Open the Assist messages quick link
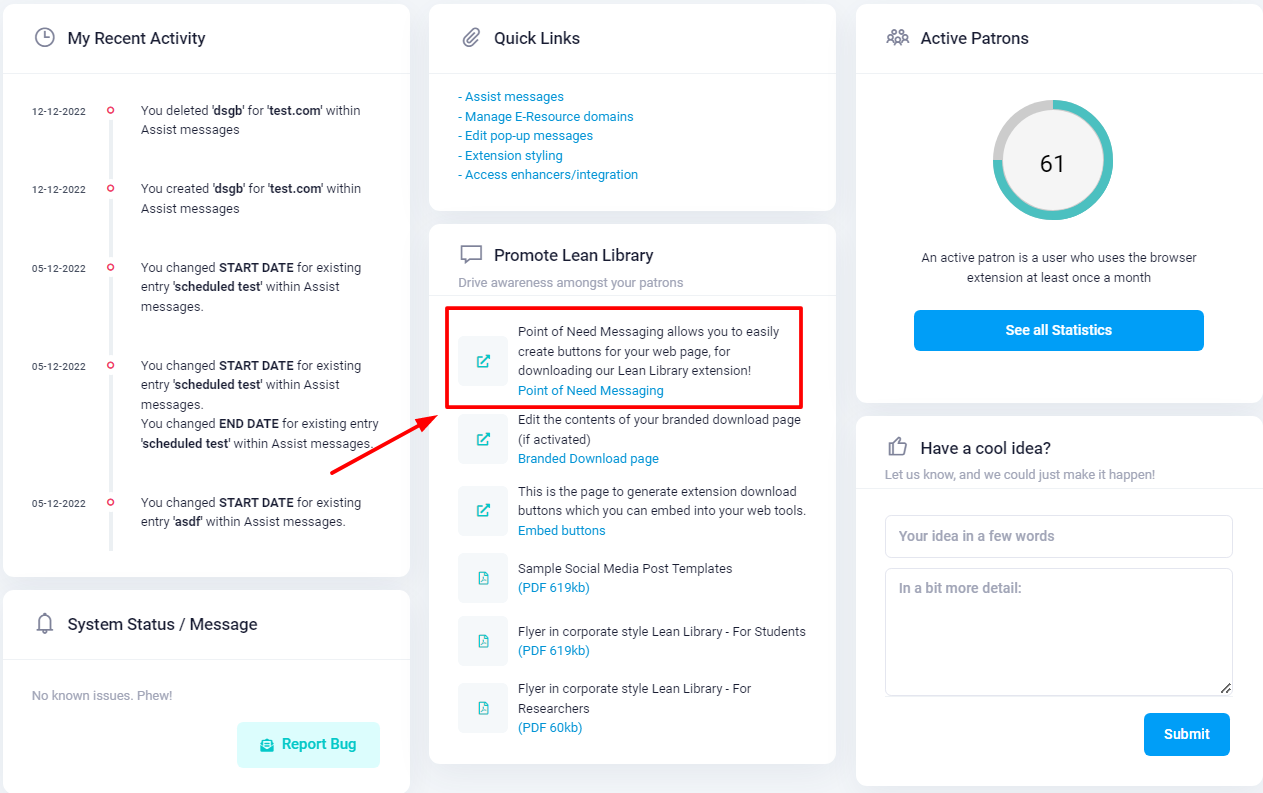 point(511,97)
